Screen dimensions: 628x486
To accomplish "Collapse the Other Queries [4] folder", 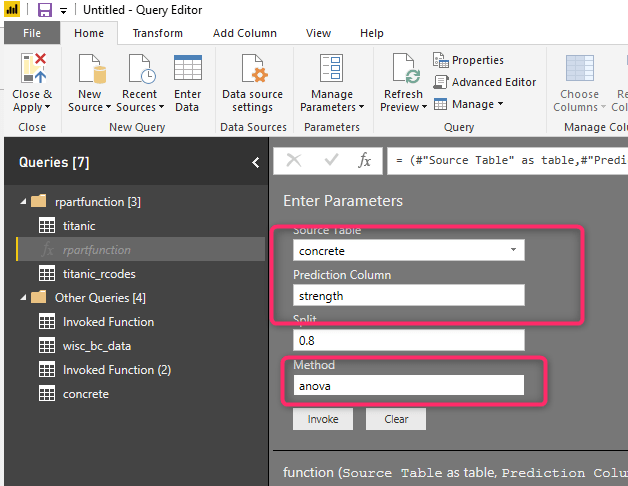I will (x=23, y=298).
